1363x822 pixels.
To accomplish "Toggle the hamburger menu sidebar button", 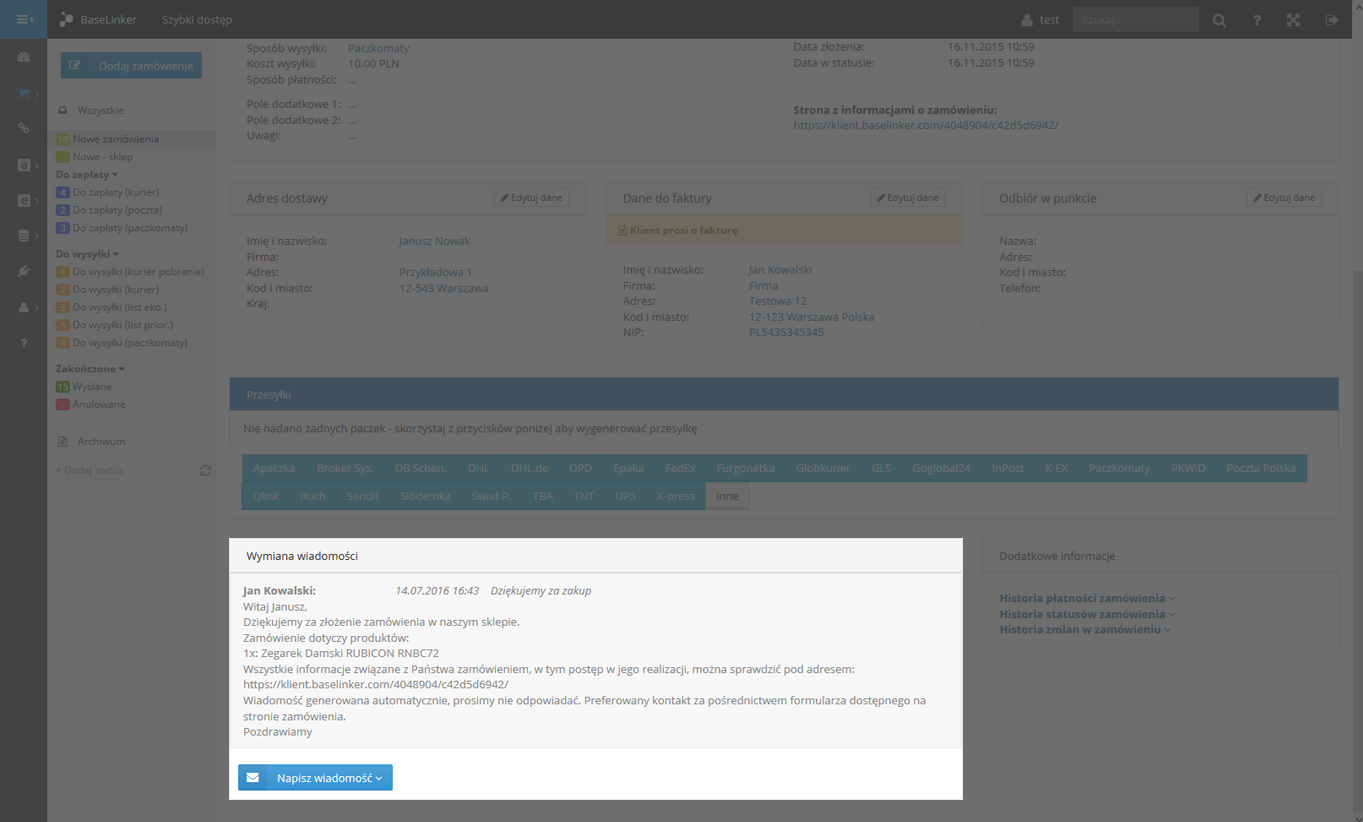I will point(23,19).
